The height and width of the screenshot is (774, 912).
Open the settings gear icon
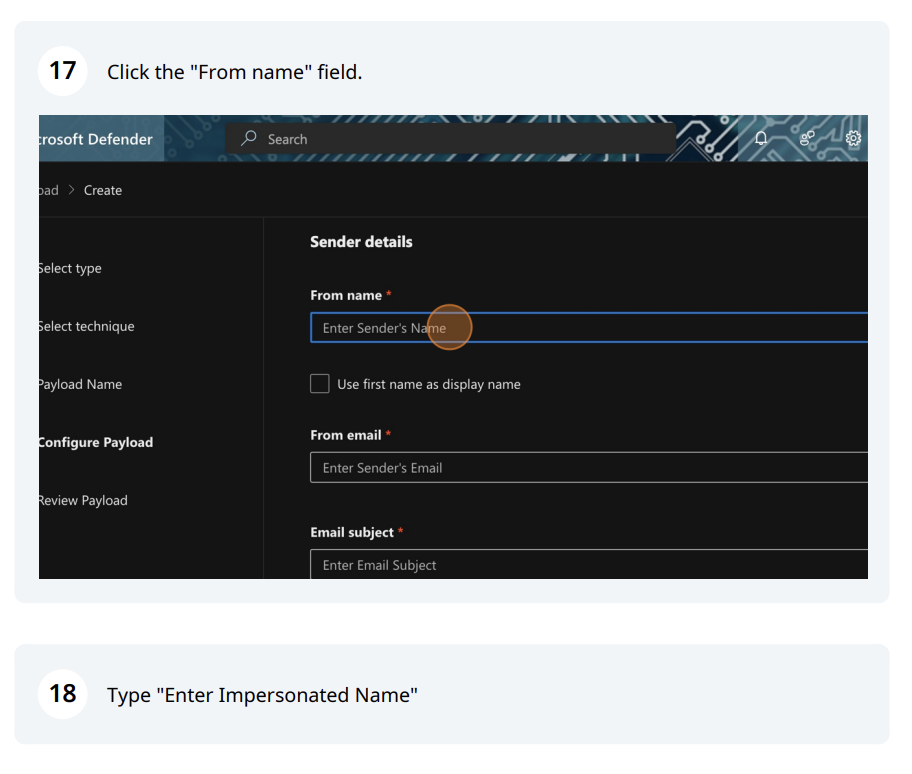coord(853,139)
